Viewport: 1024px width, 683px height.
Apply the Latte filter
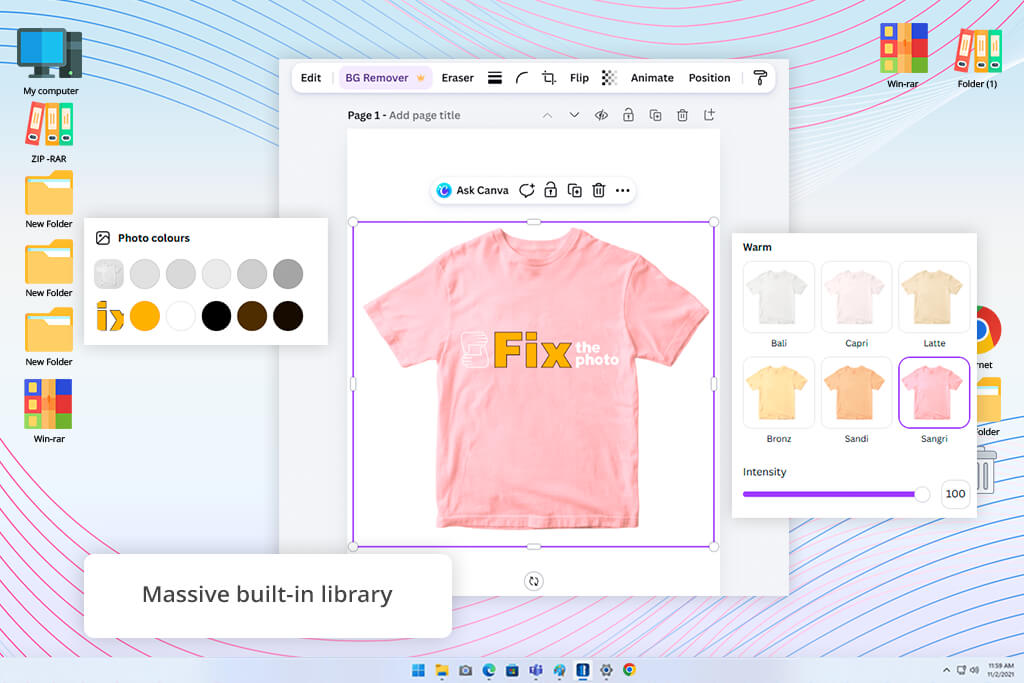[934, 298]
